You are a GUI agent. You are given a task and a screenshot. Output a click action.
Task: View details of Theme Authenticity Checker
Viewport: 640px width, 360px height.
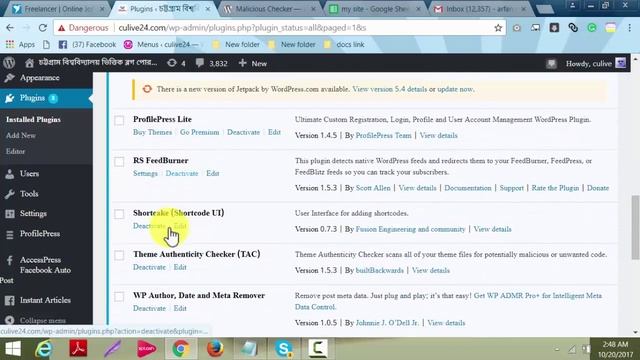[431, 271]
